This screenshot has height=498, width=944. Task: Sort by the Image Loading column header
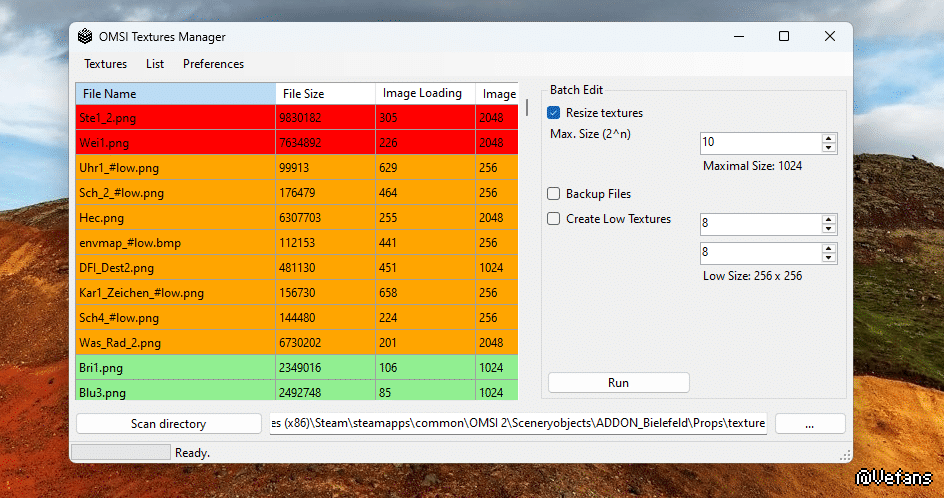(423, 94)
